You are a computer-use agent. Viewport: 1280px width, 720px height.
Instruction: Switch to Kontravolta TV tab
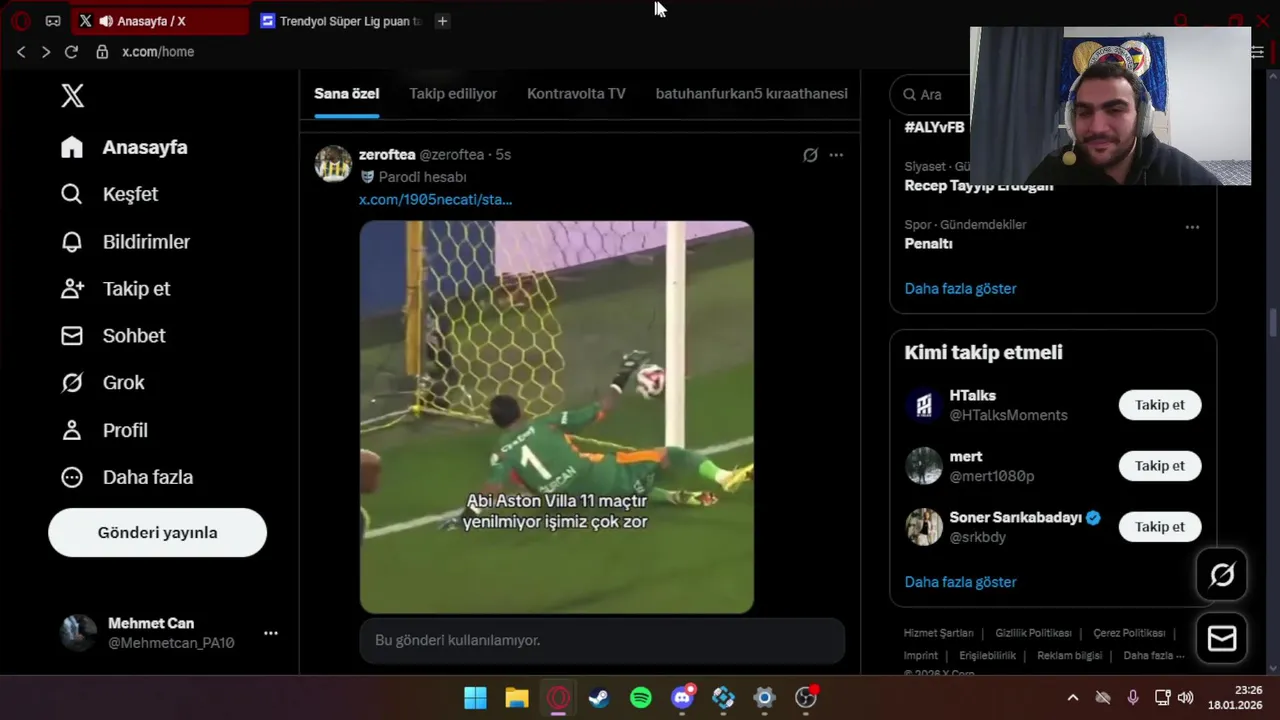[576, 94]
